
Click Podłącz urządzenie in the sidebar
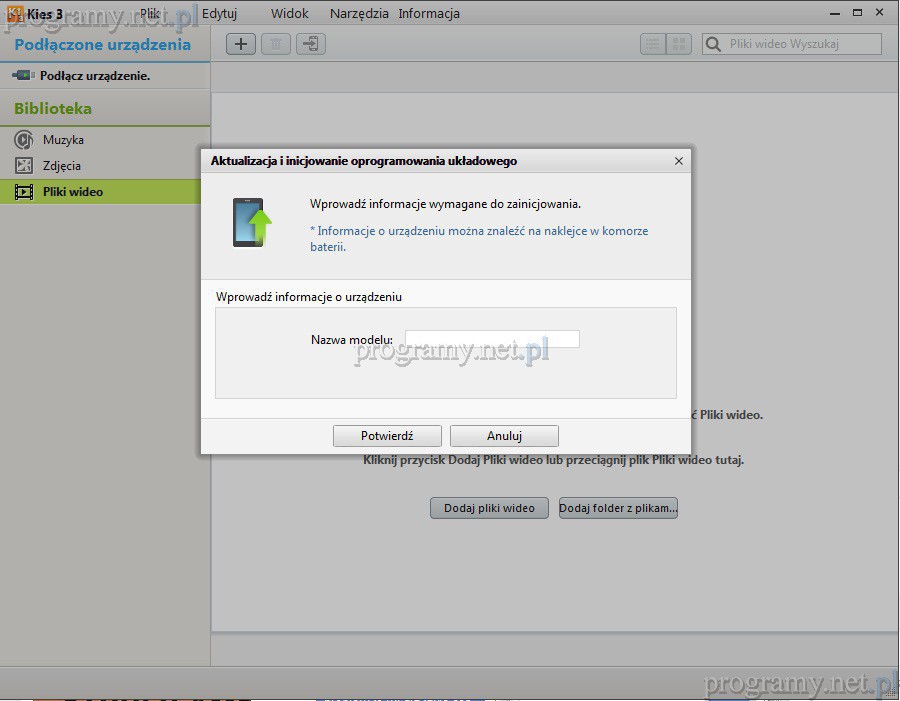pyautogui.click(x=94, y=76)
